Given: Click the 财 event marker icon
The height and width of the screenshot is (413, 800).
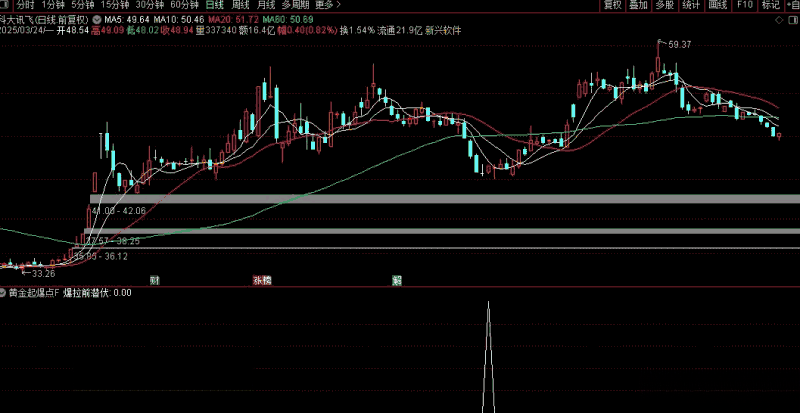Looking at the screenshot, I should (x=155, y=281).
